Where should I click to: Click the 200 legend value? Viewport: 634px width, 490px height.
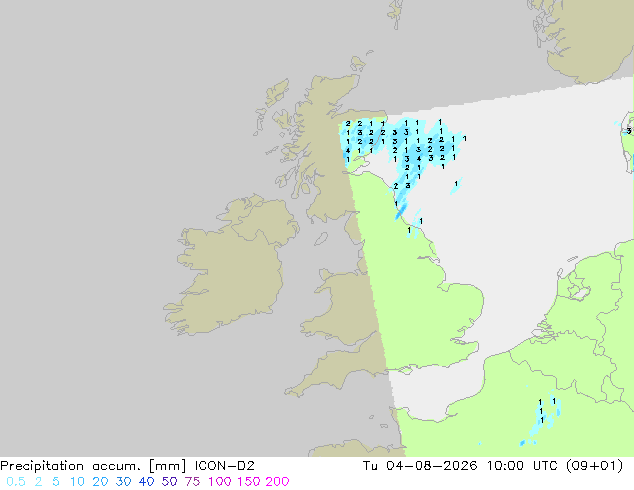point(277,482)
